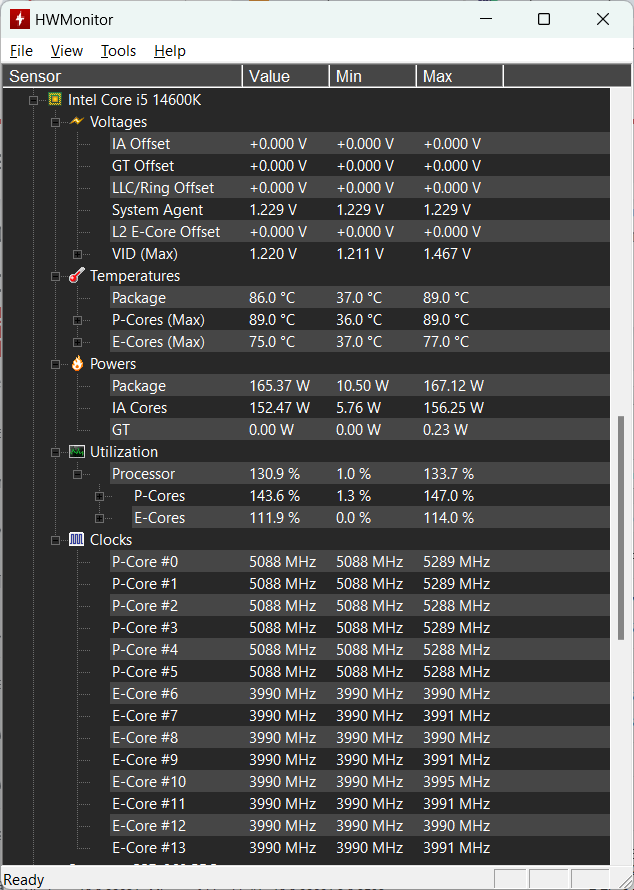Collapse the Voltages section

point(56,122)
